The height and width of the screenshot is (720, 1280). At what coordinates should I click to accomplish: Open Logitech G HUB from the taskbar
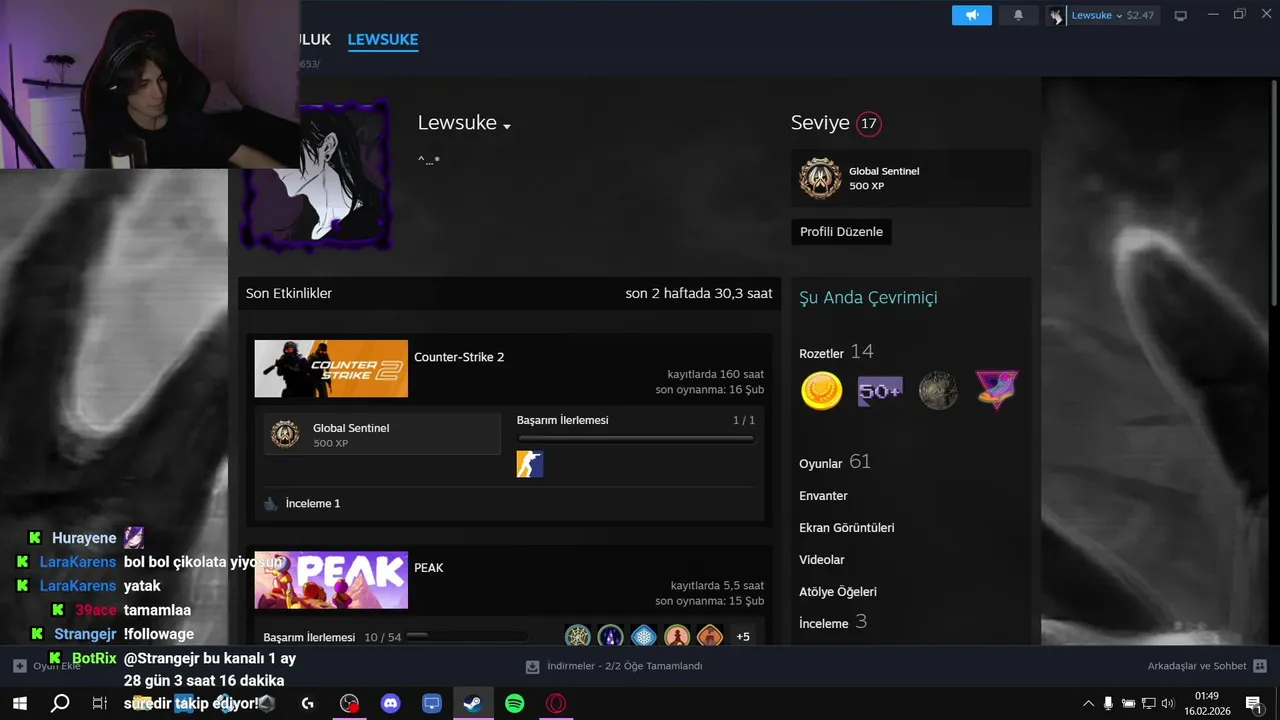click(308, 704)
